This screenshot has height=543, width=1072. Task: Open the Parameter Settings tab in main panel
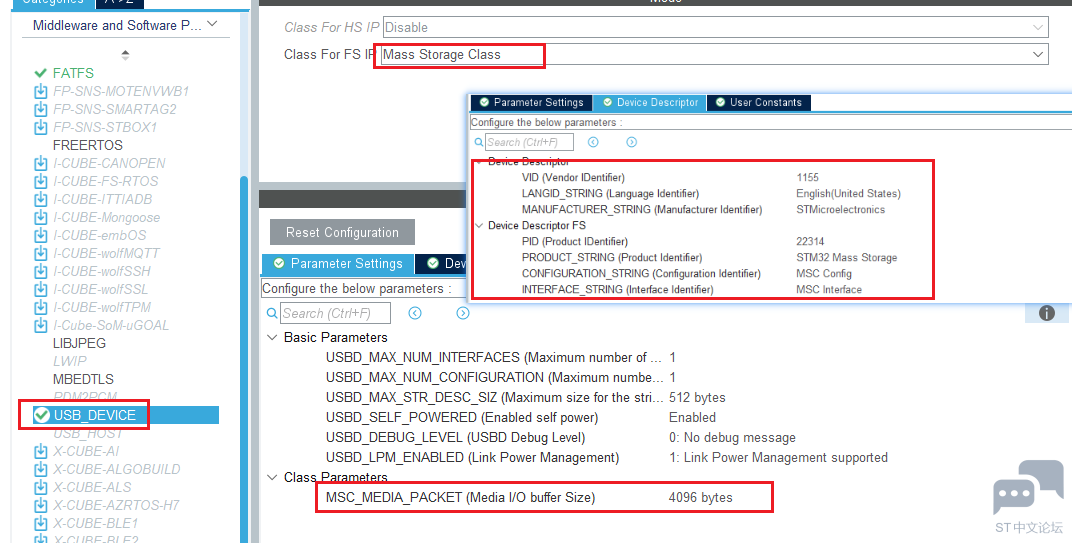[338, 263]
